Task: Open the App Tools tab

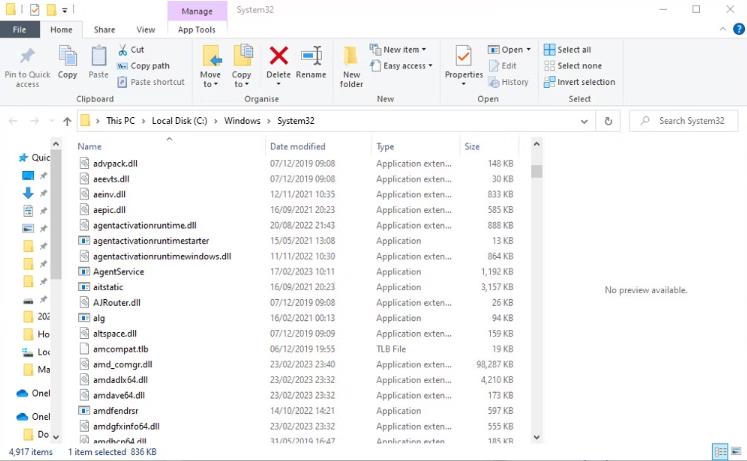Action: tap(196, 30)
